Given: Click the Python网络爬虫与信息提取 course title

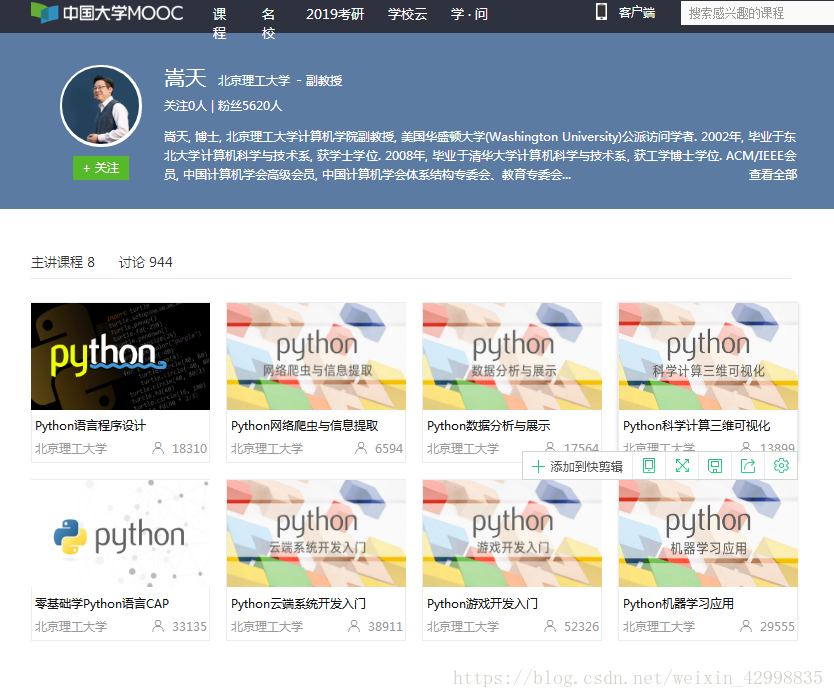Looking at the screenshot, I should coord(305,426).
